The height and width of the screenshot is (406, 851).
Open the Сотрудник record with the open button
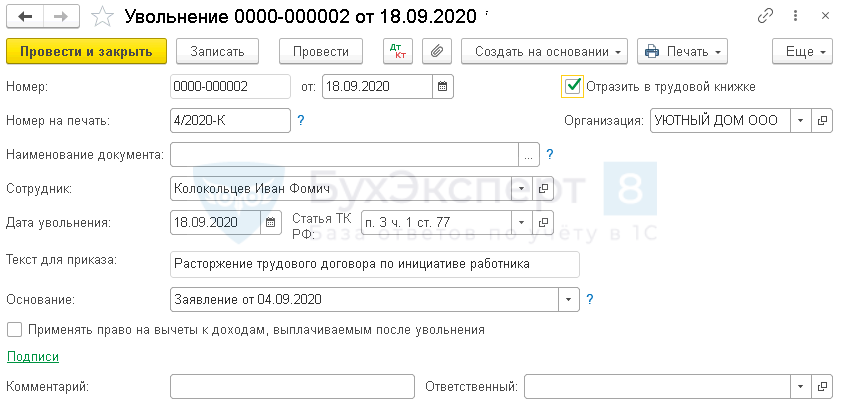pyautogui.click(x=544, y=188)
